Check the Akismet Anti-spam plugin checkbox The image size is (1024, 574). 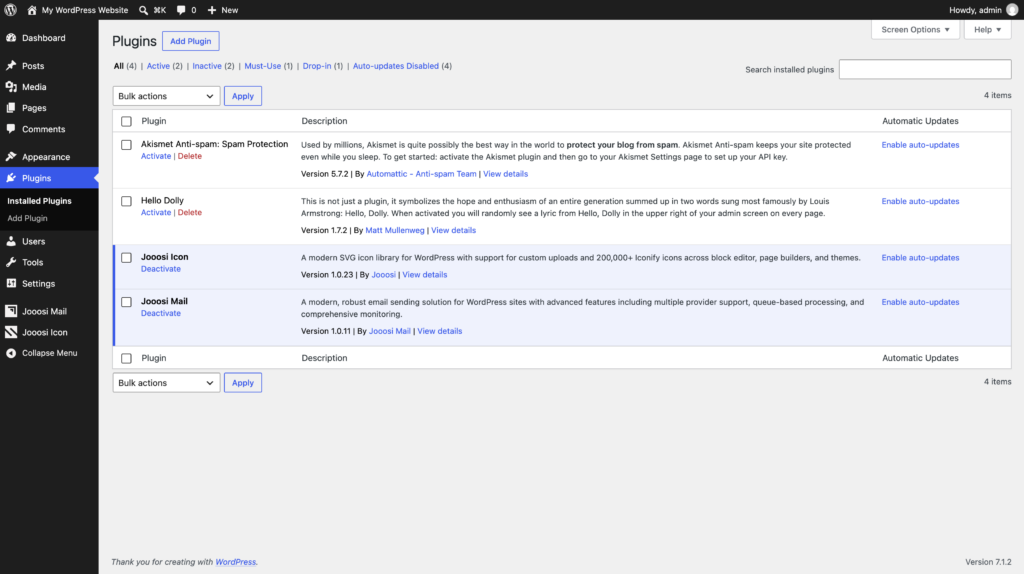(126, 145)
